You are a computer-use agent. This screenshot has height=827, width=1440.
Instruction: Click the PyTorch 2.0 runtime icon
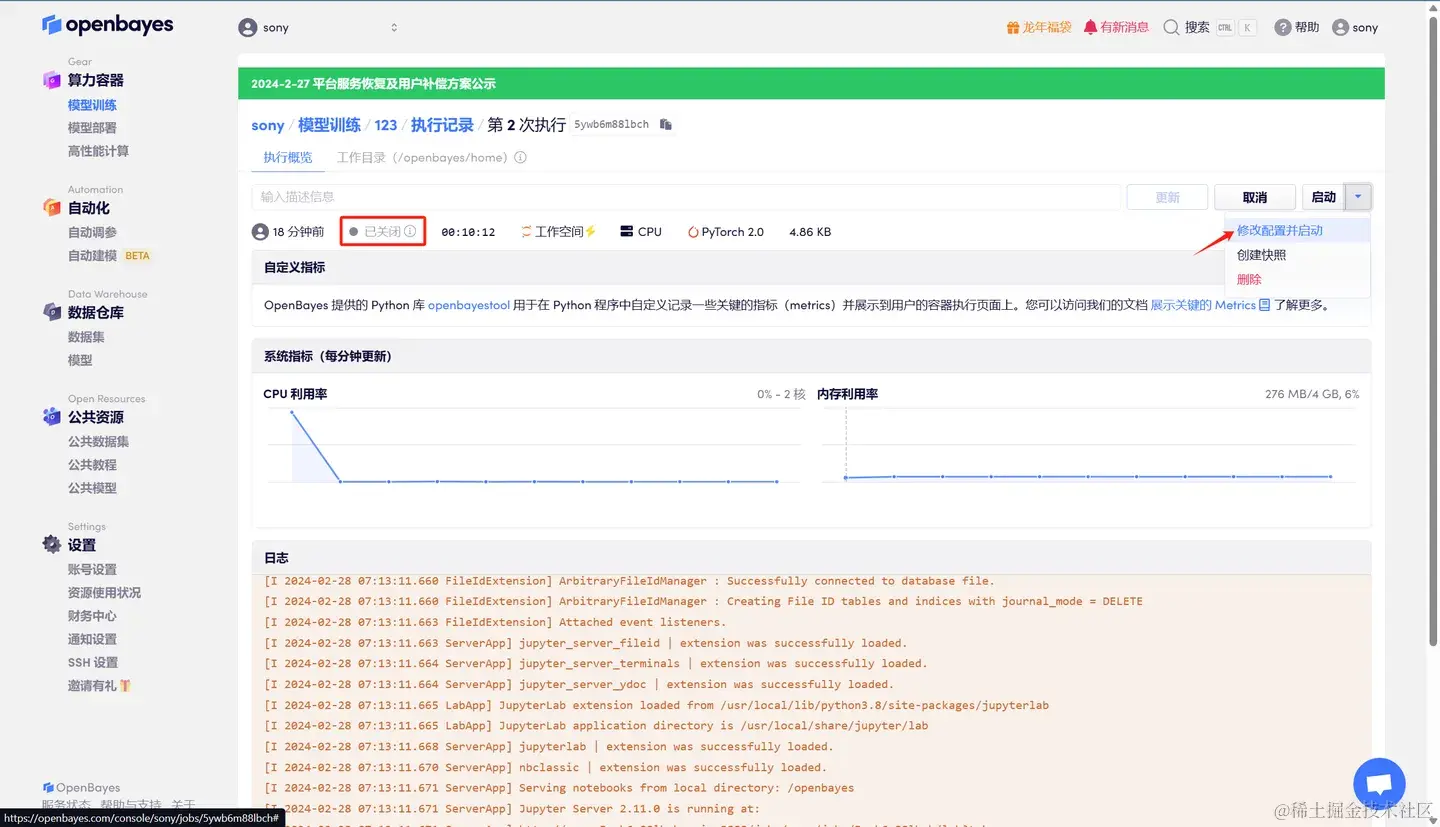(693, 232)
